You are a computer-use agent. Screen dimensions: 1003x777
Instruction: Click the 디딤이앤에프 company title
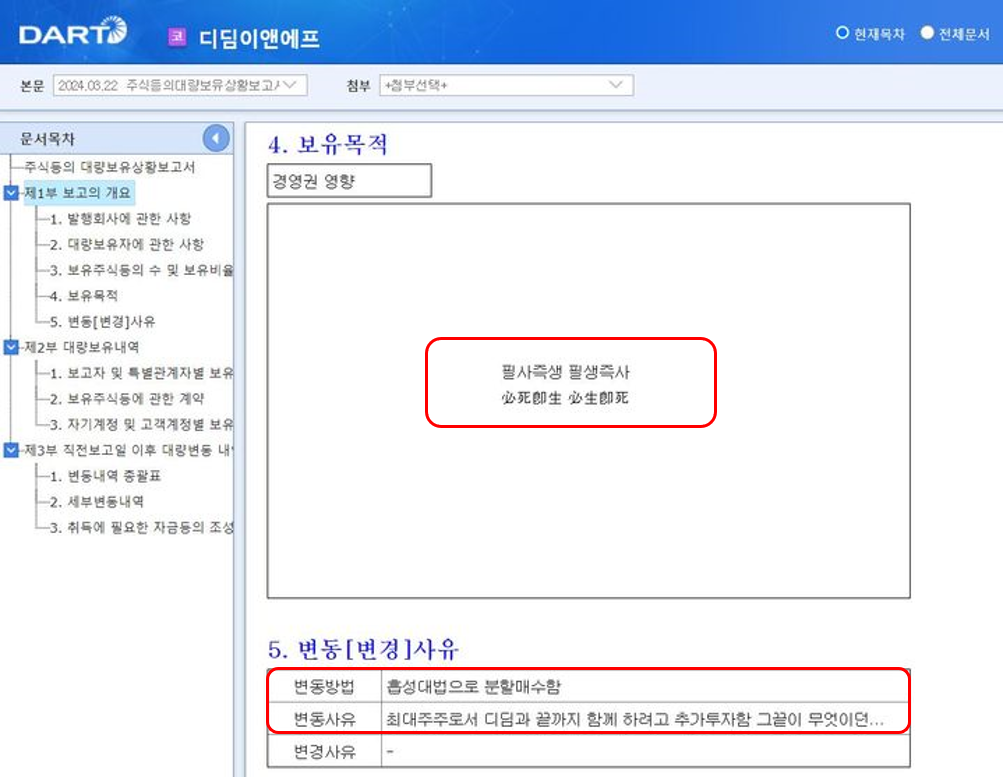259,38
